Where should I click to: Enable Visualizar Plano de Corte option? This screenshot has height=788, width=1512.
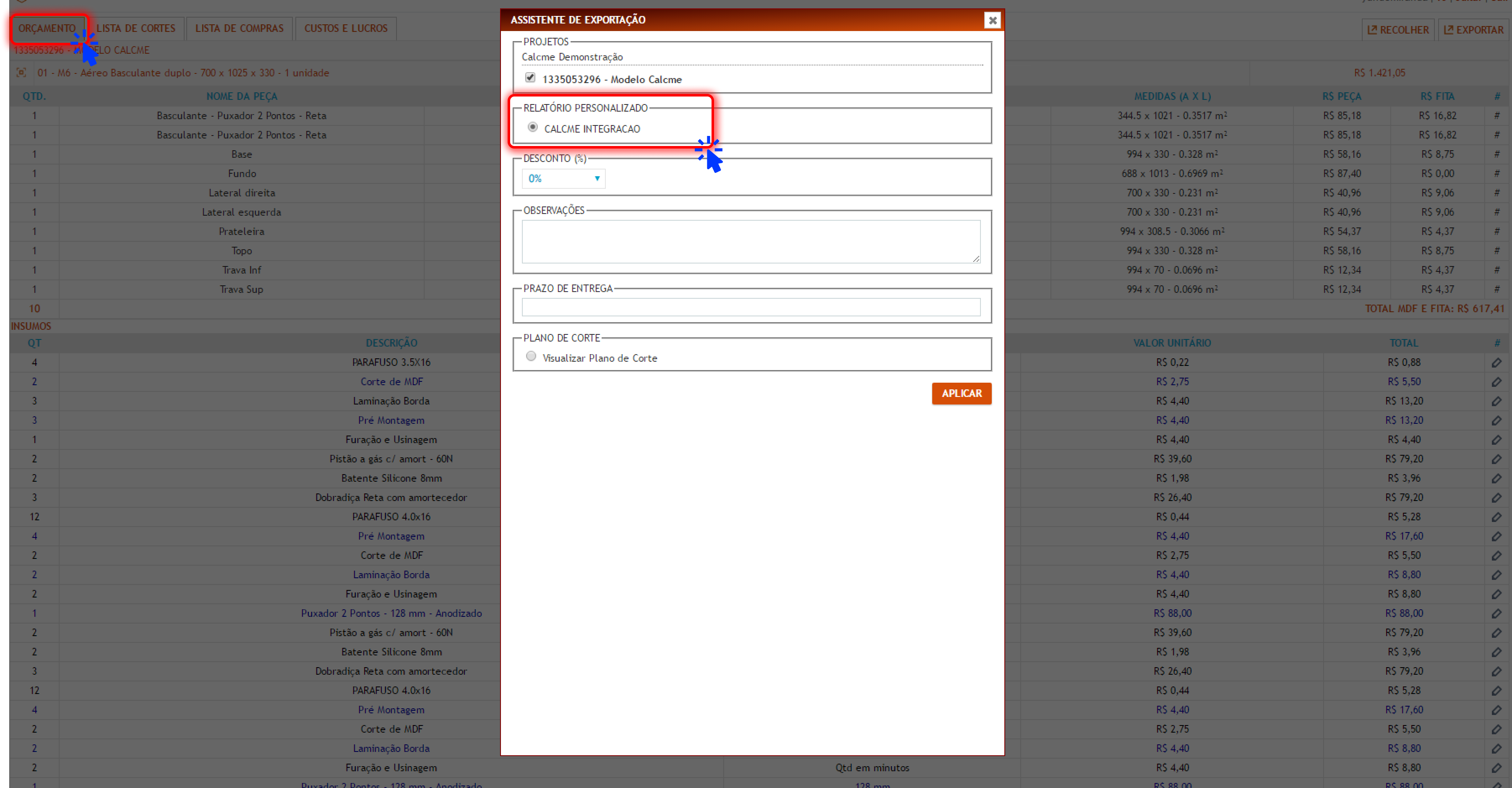coord(531,356)
